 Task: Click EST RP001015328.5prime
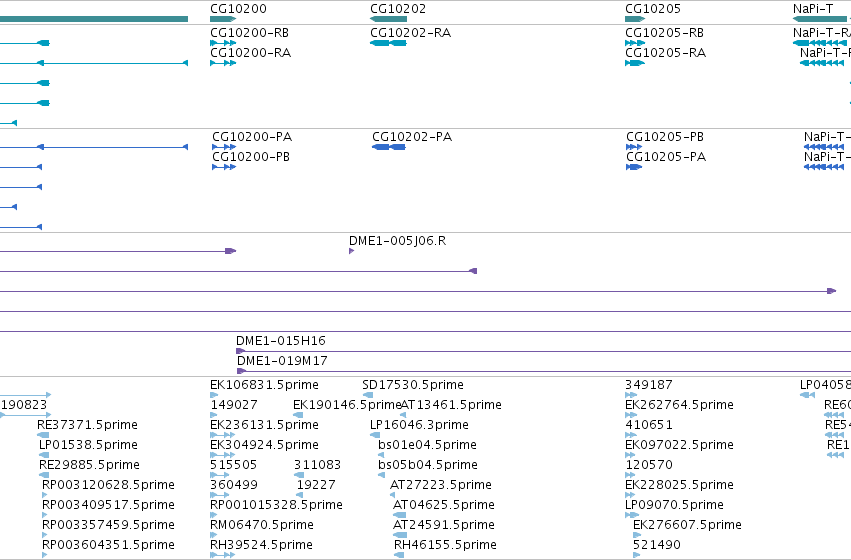point(276,505)
